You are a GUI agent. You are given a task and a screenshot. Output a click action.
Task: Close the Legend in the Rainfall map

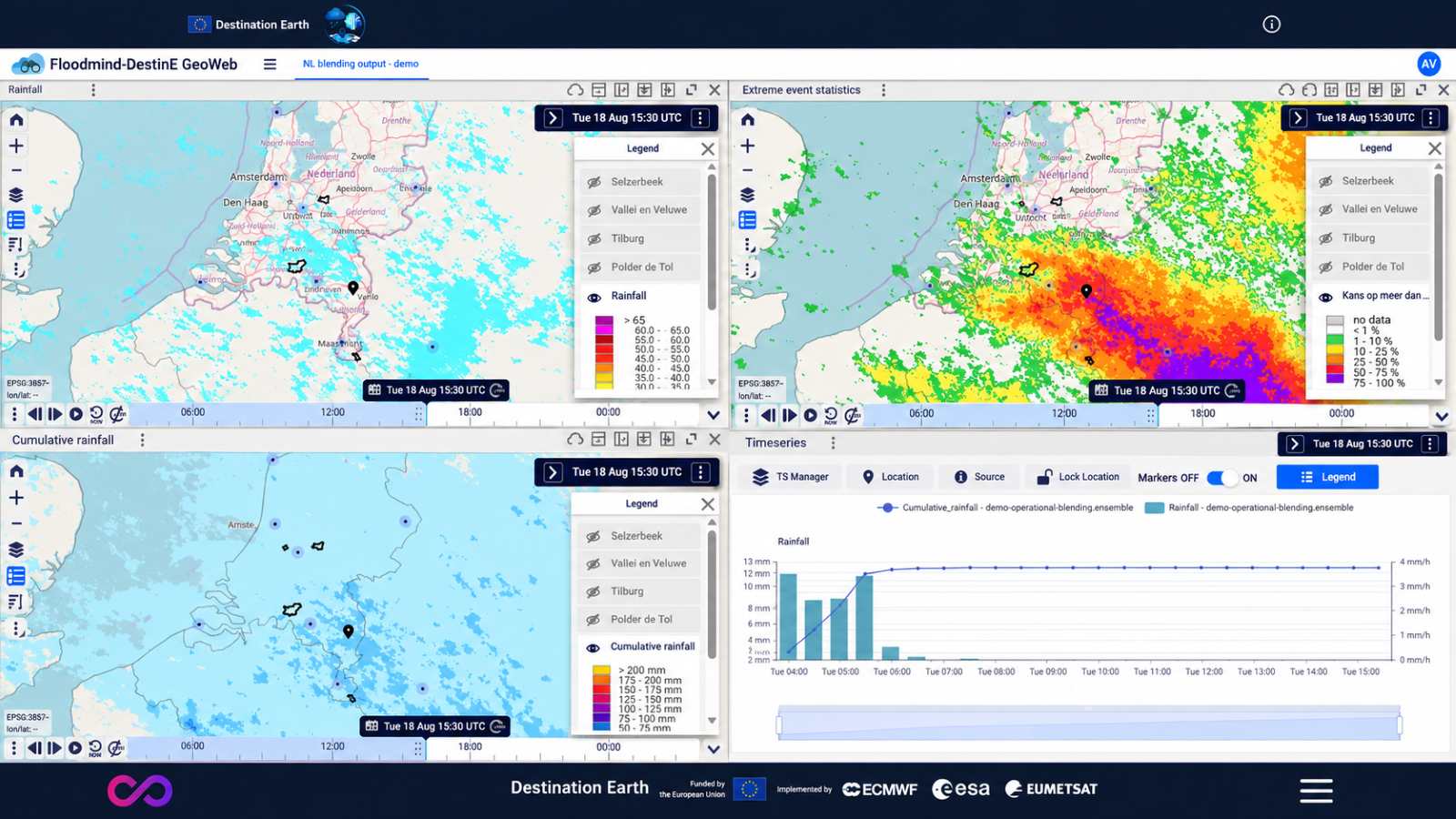[x=708, y=148]
